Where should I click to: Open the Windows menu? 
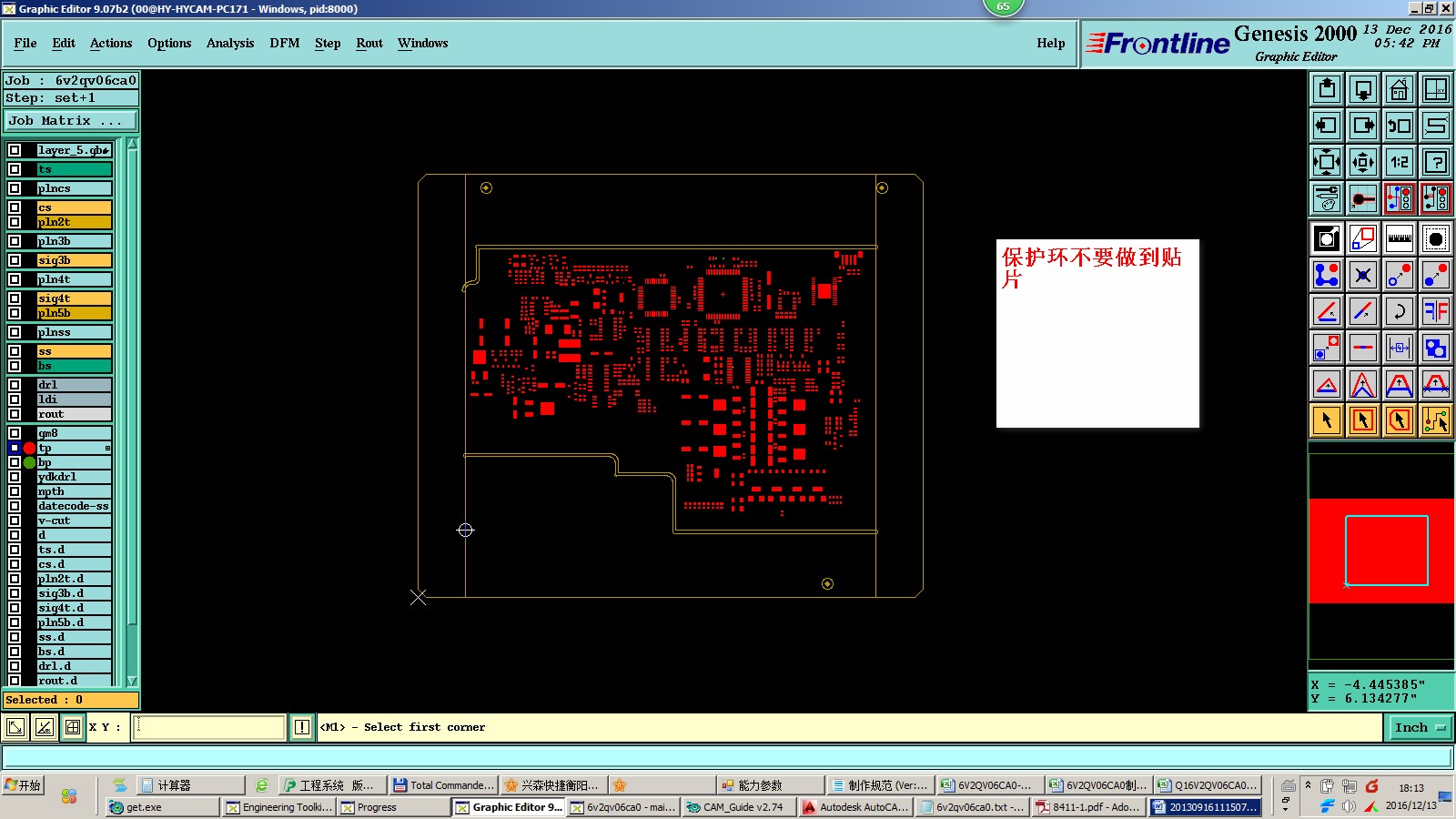click(423, 43)
